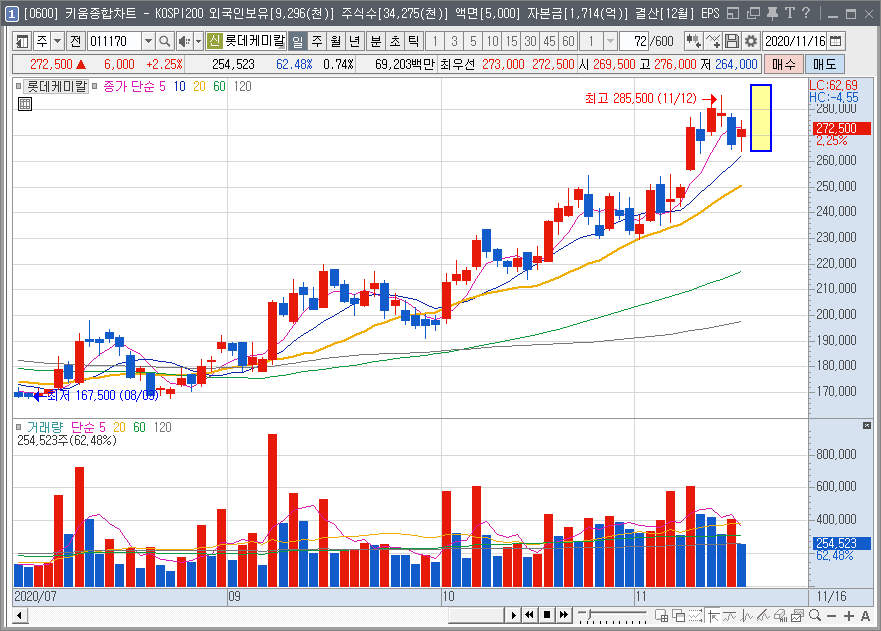Click the data table grid icon

pyautogui.click(x=25, y=104)
